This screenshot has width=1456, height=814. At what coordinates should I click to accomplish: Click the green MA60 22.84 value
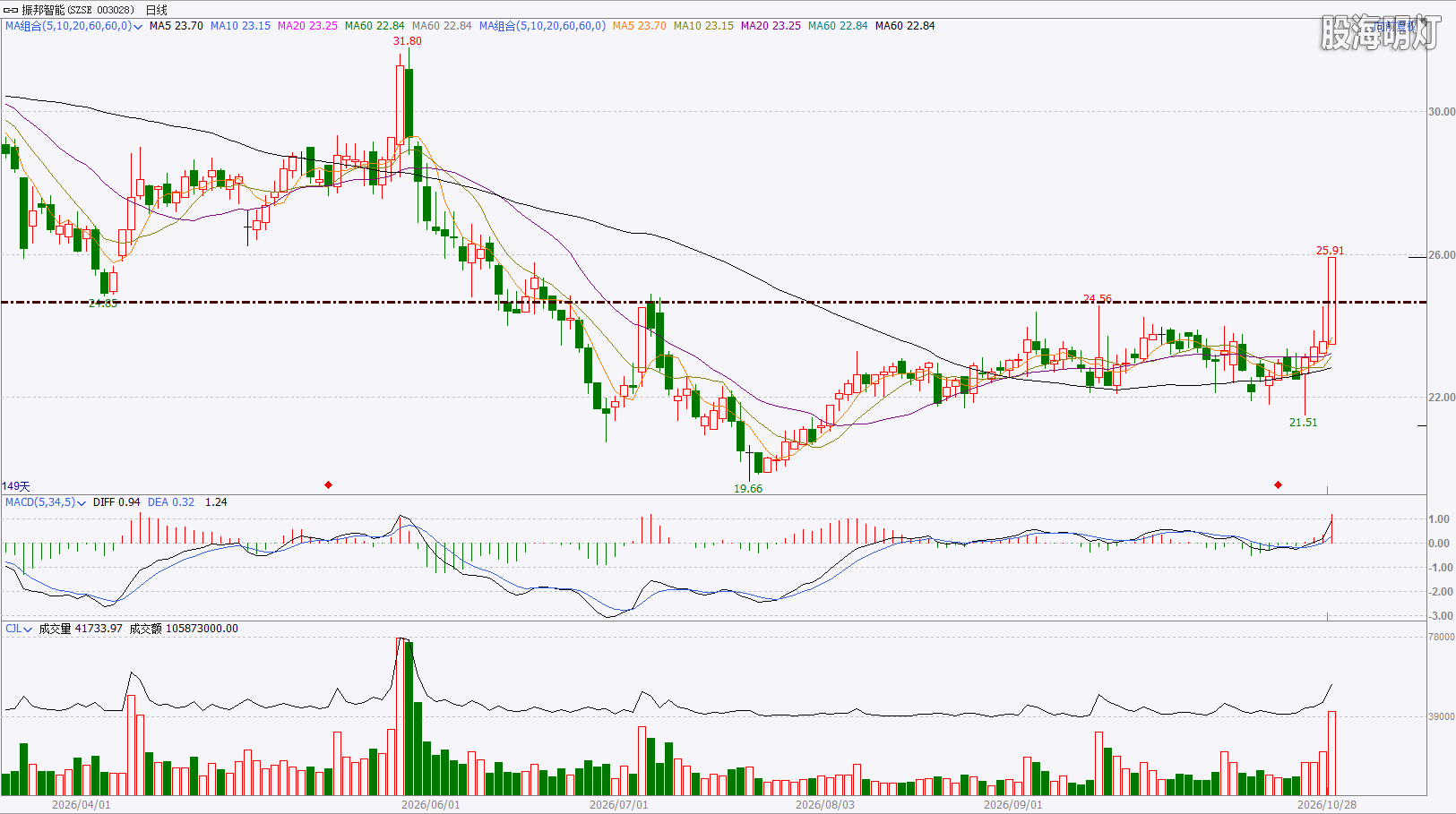(x=375, y=26)
